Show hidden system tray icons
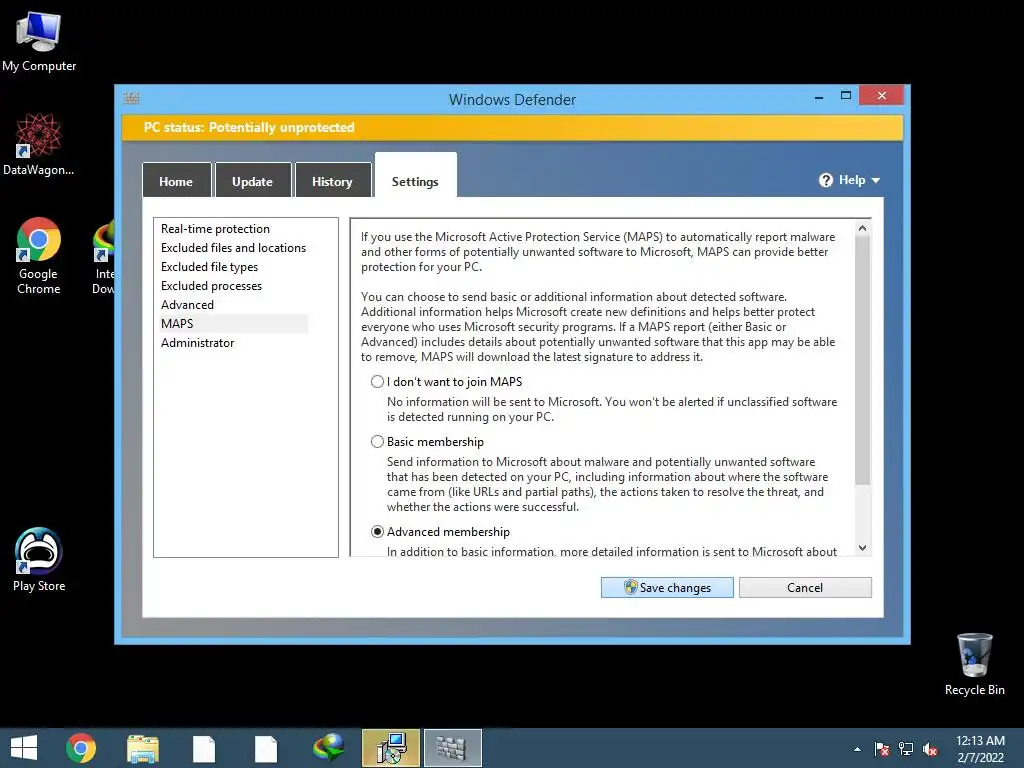The width and height of the screenshot is (1024, 768). coord(857,749)
